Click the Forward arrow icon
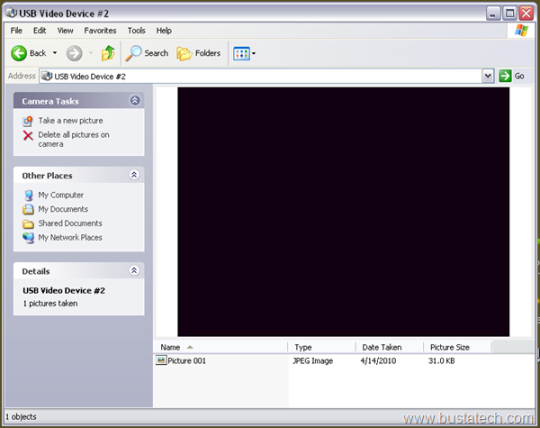This screenshot has height=428, width=540. point(74,53)
